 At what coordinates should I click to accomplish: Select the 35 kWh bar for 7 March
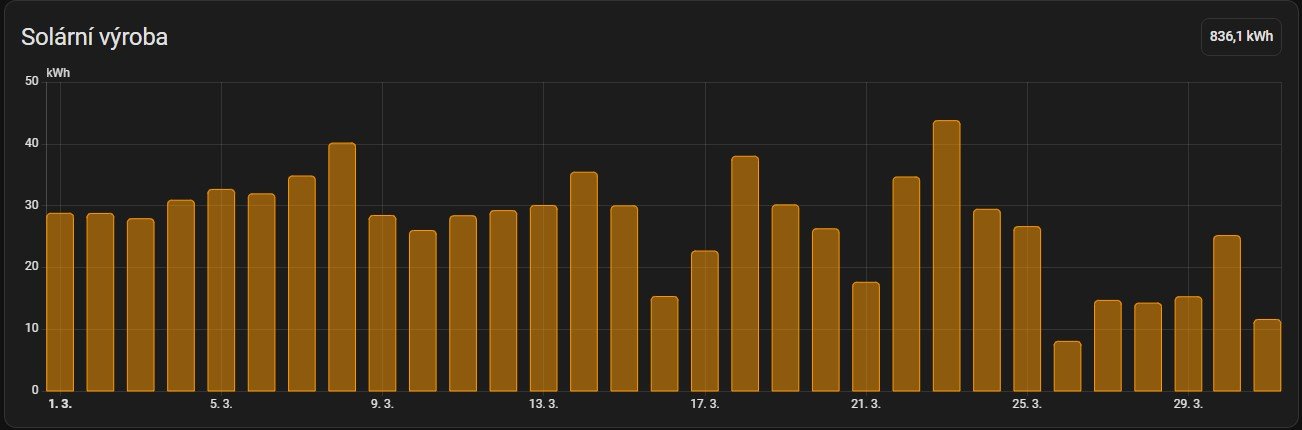[302, 283]
